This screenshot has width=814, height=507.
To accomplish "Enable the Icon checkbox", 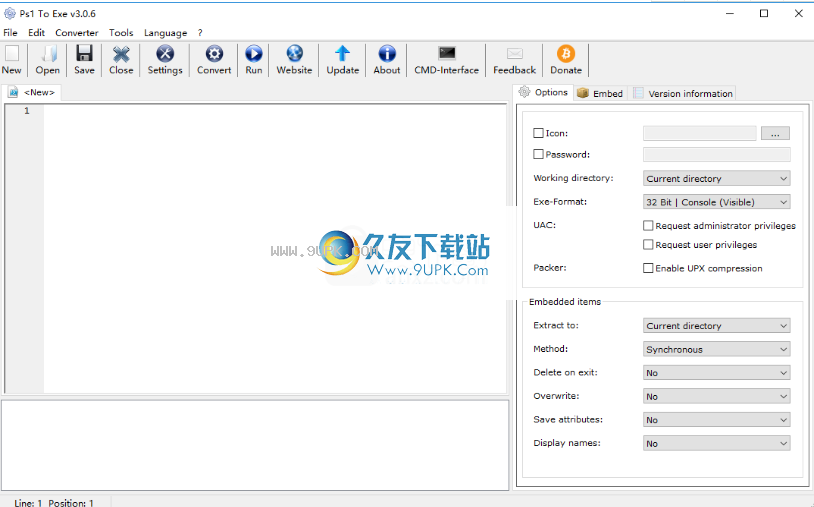I will point(538,133).
